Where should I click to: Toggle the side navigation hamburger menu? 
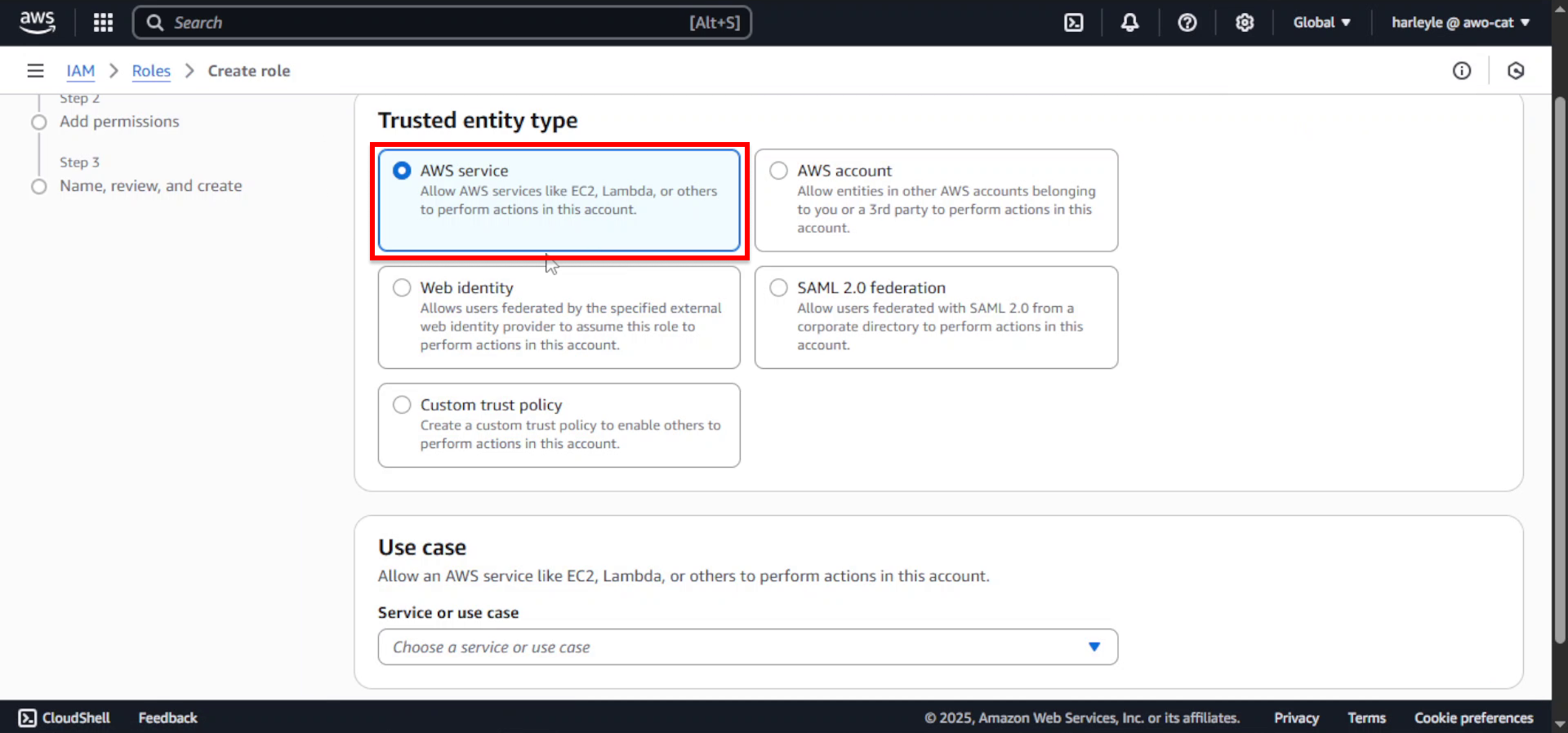pos(35,71)
